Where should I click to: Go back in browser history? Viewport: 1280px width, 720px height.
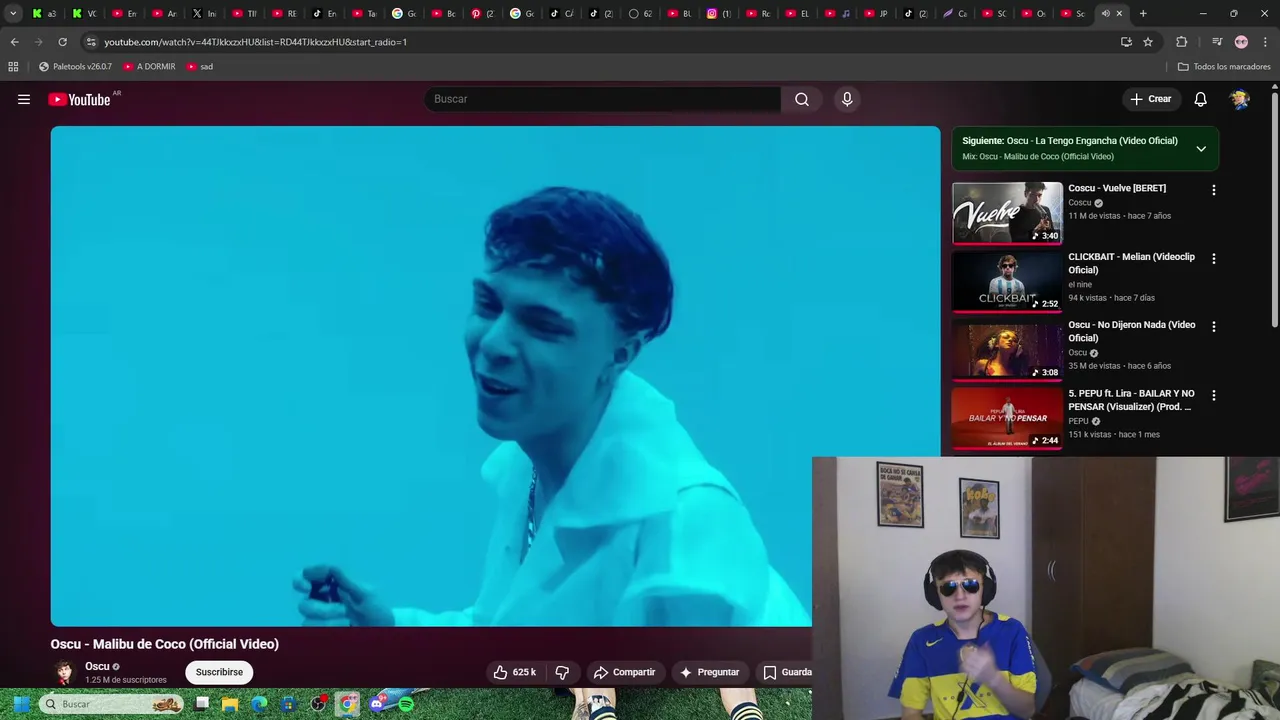coord(14,42)
